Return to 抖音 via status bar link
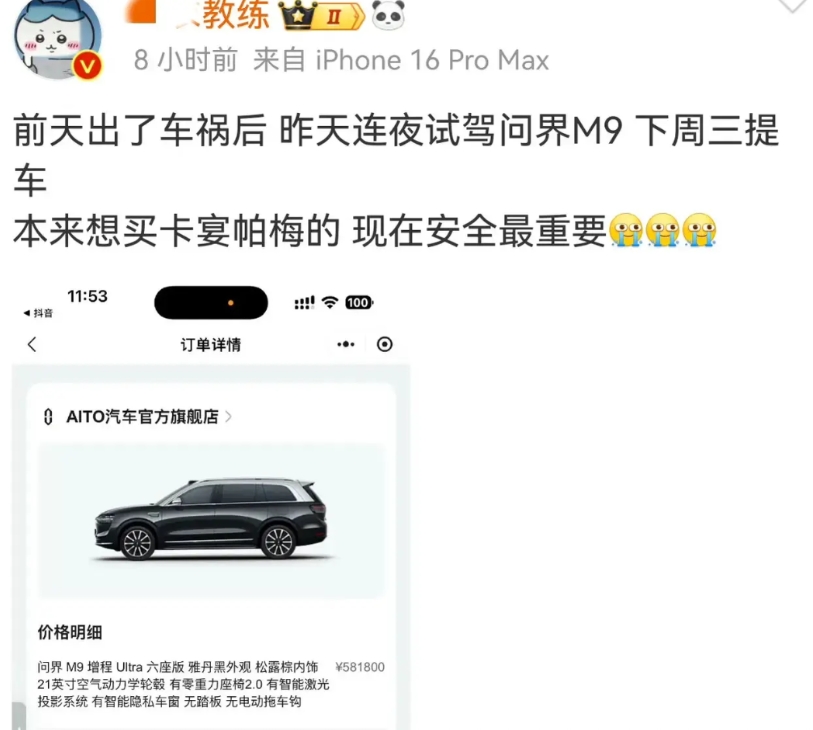 pyautogui.click(x=38, y=313)
